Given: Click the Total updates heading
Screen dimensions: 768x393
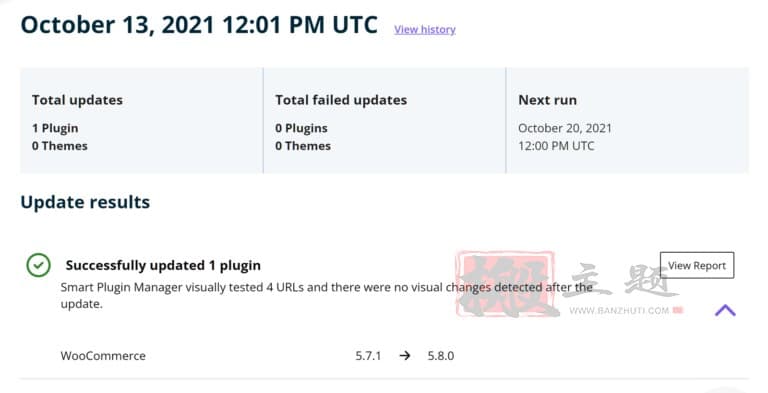Looking at the screenshot, I should pos(77,100).
